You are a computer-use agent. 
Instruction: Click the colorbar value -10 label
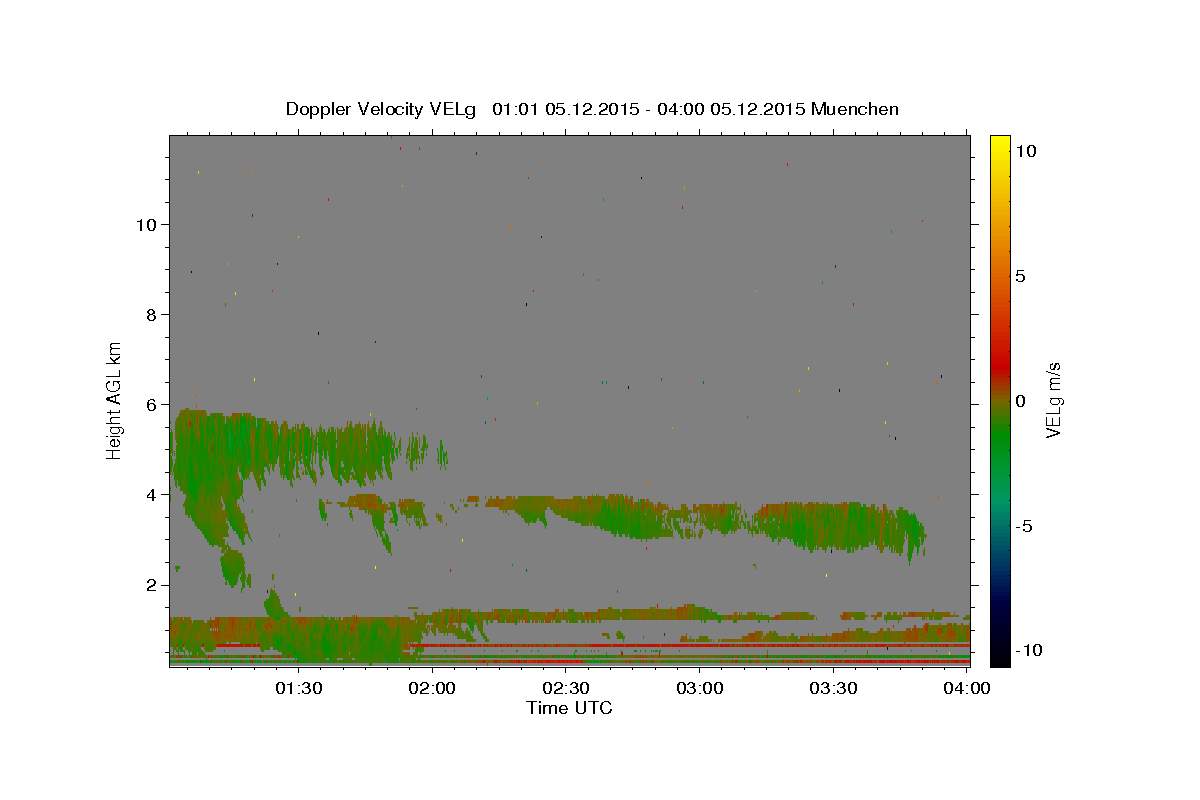[1028, 650]
